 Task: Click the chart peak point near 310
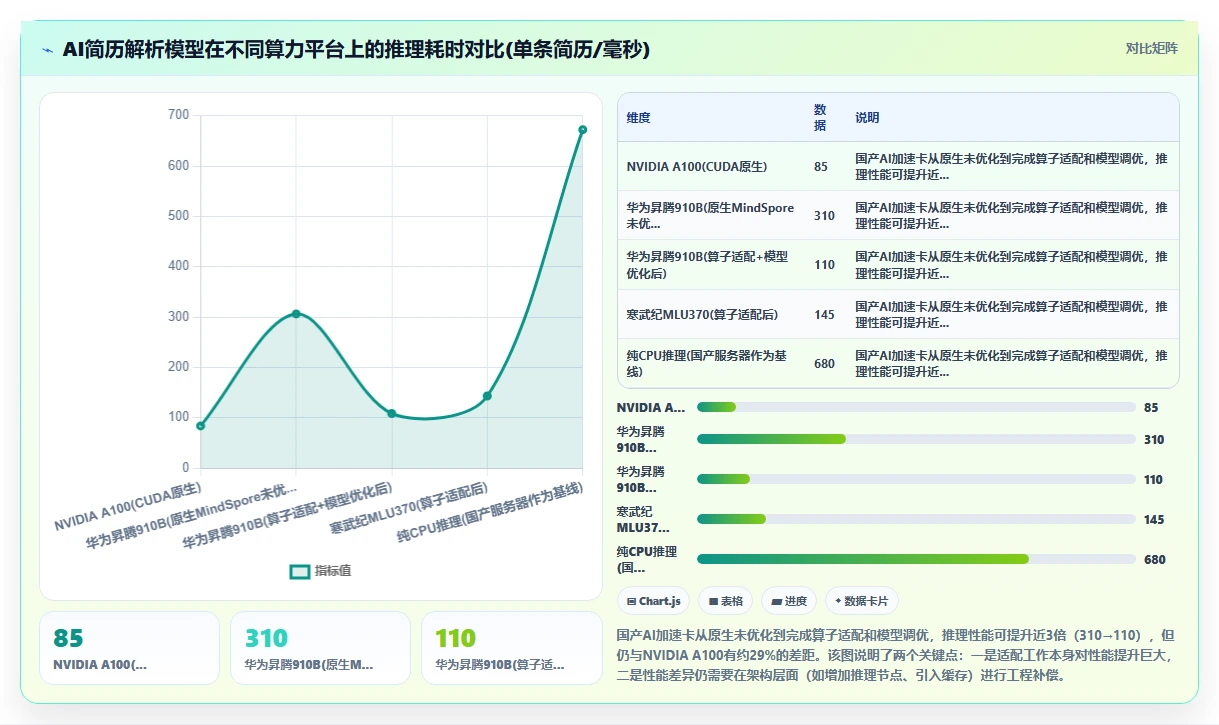(296, 313)
